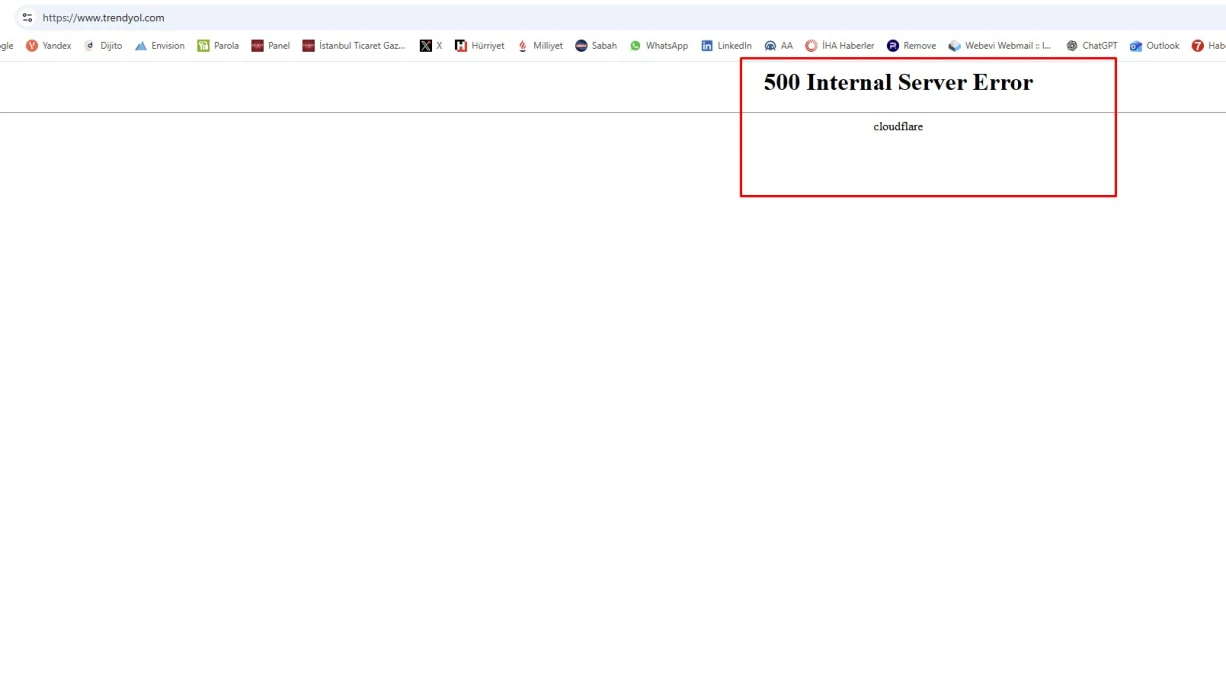Open the Milliyet bookmark
Image resolution: width=1226 pixels, height=700 pixels.
tap(540, 46)
